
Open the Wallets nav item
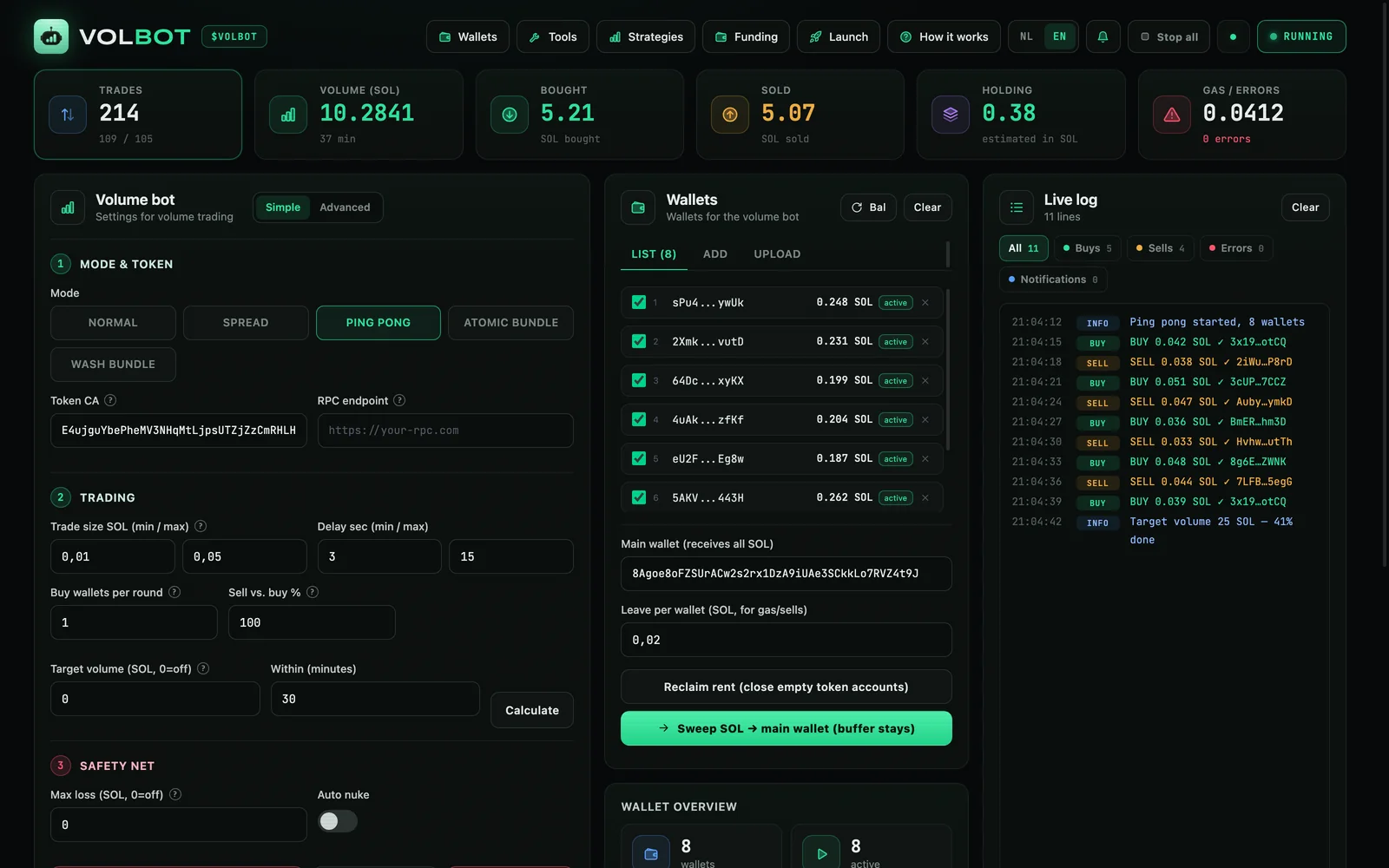click(468, 36)
